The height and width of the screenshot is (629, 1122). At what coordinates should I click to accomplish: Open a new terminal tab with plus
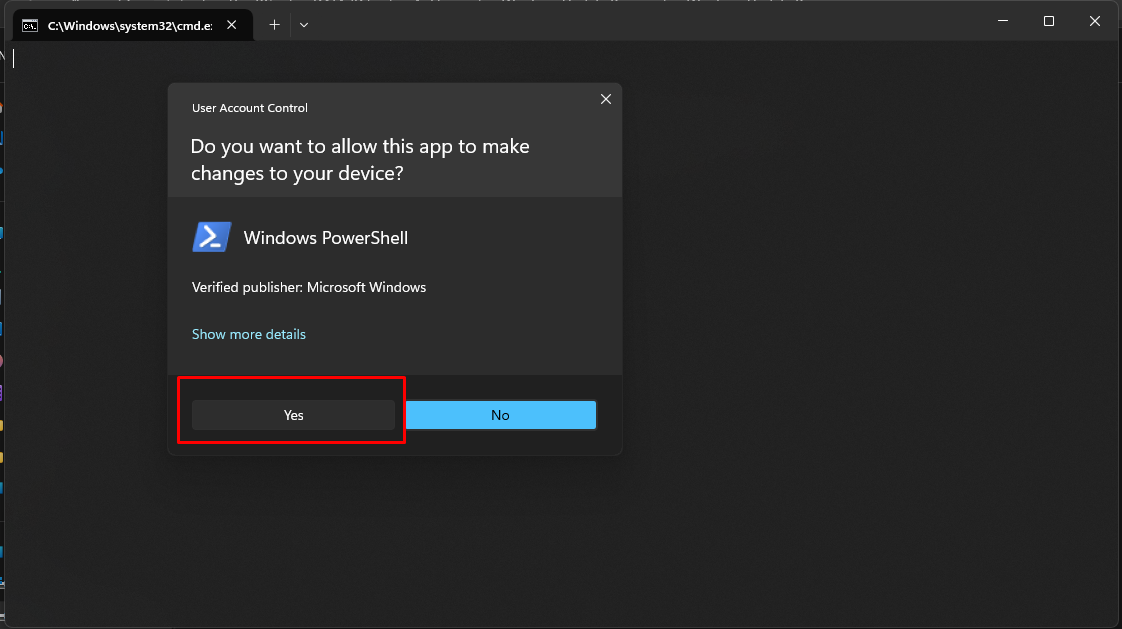pyautogui.click(x=274, y=25)
